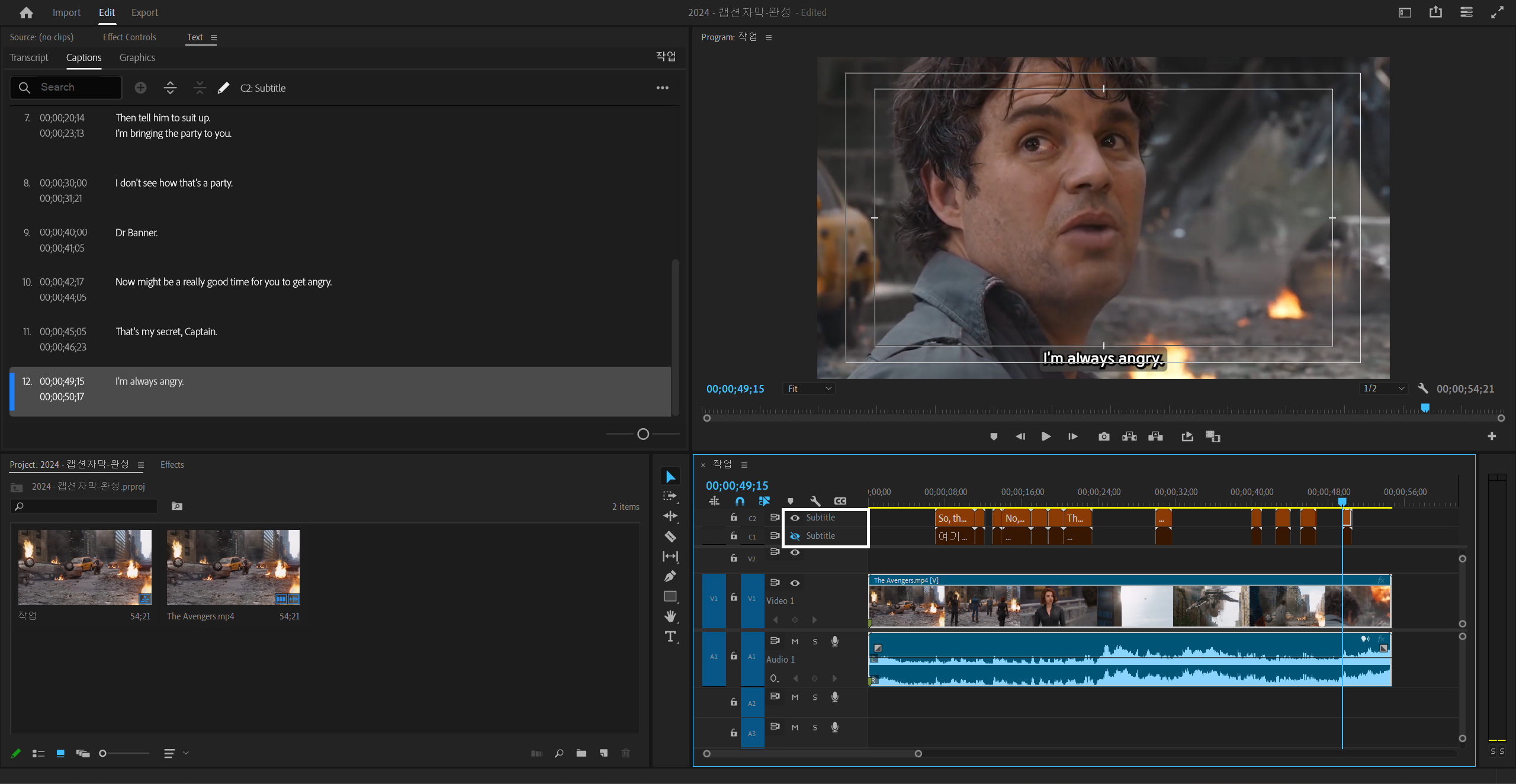Click the split caption icon

[170, 88]
